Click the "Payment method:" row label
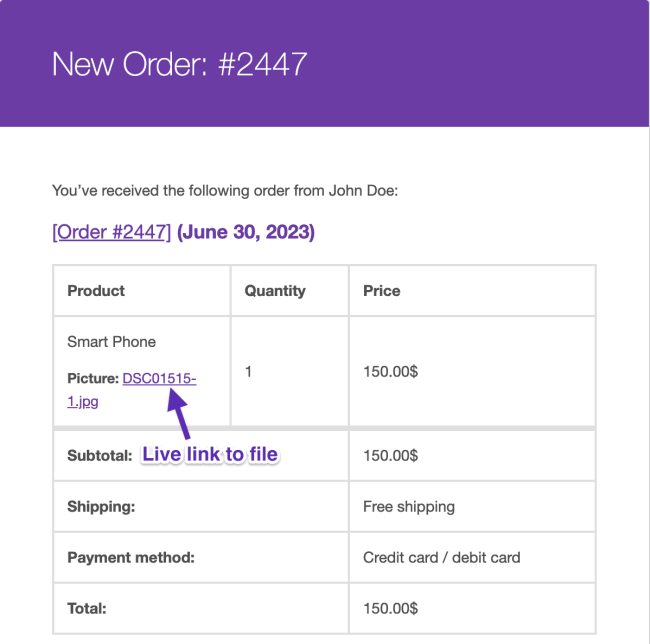Image resolution: width=650 pixels, height=644 pixels. 130,557
